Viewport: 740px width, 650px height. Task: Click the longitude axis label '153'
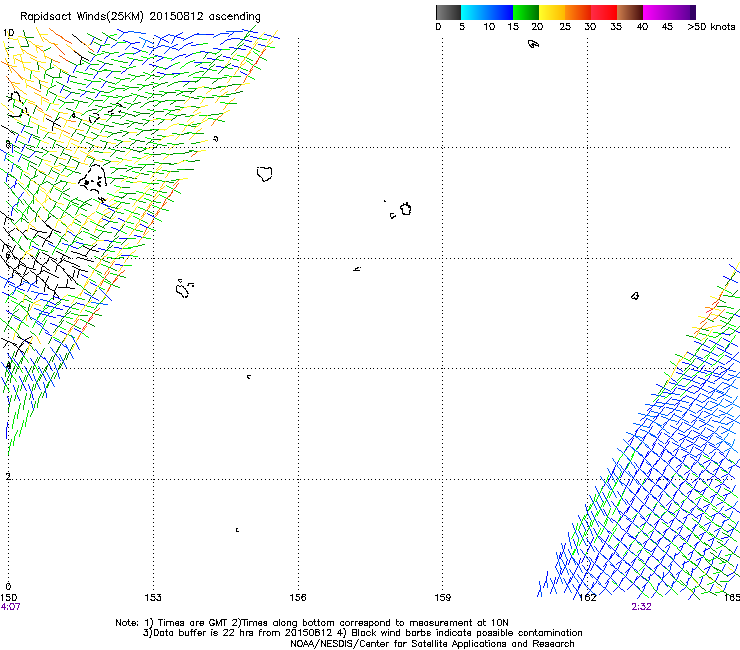(153, 598)
